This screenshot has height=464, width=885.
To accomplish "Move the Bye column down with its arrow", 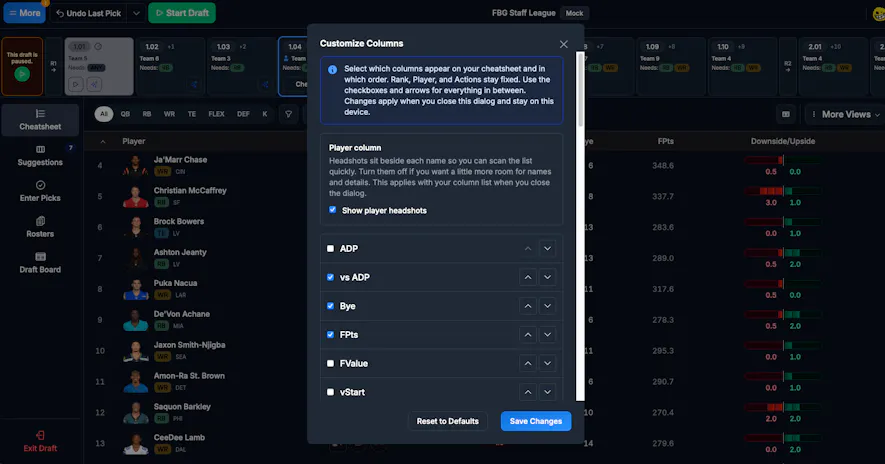I will coord(547,306).
